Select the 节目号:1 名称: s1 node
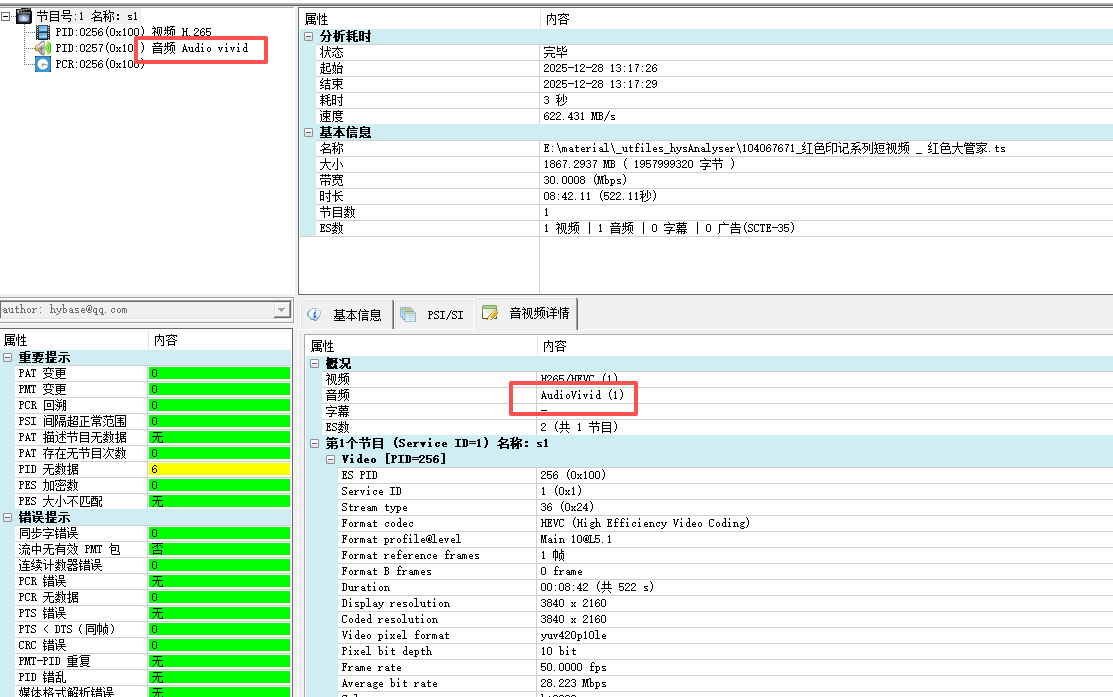 tap(87, 16)
